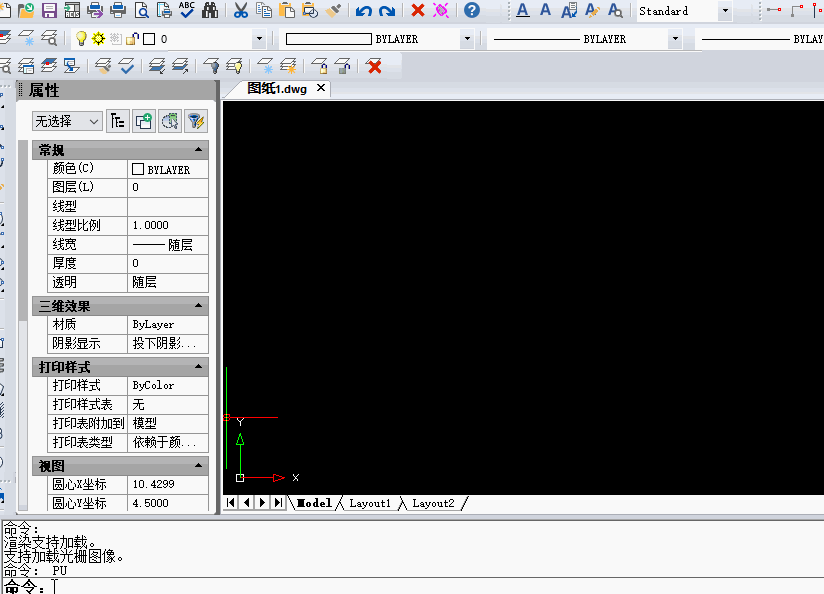Click the layer color square in layer combo
This screenshot has height=594, width=824.
(149, 39)
